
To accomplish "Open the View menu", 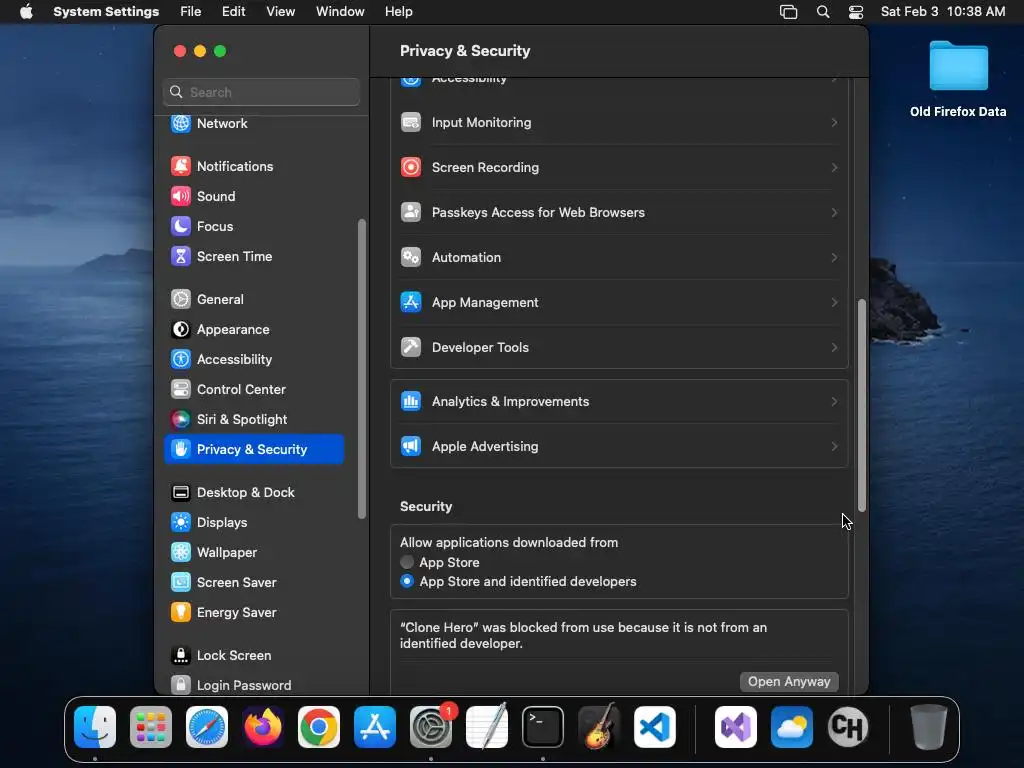I will click(280, 12).
